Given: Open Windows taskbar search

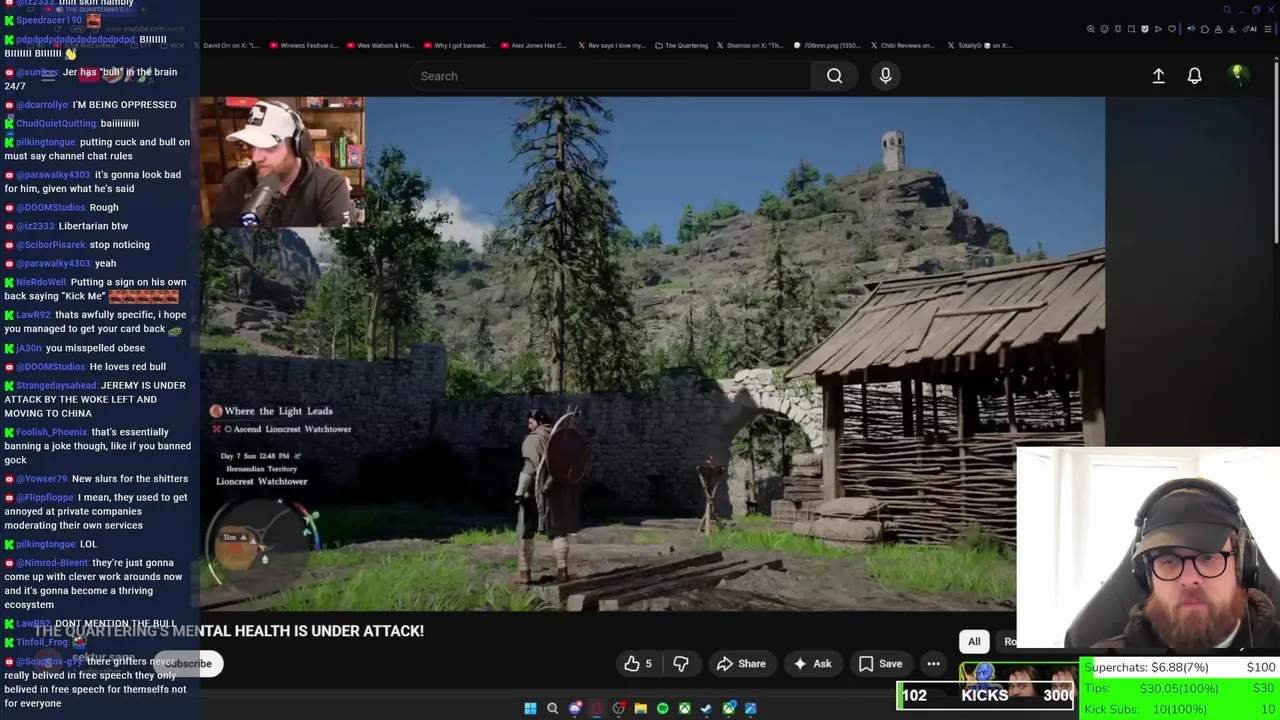Looking at the screenshot, I should pyautogui.click(x=552, y=709).
